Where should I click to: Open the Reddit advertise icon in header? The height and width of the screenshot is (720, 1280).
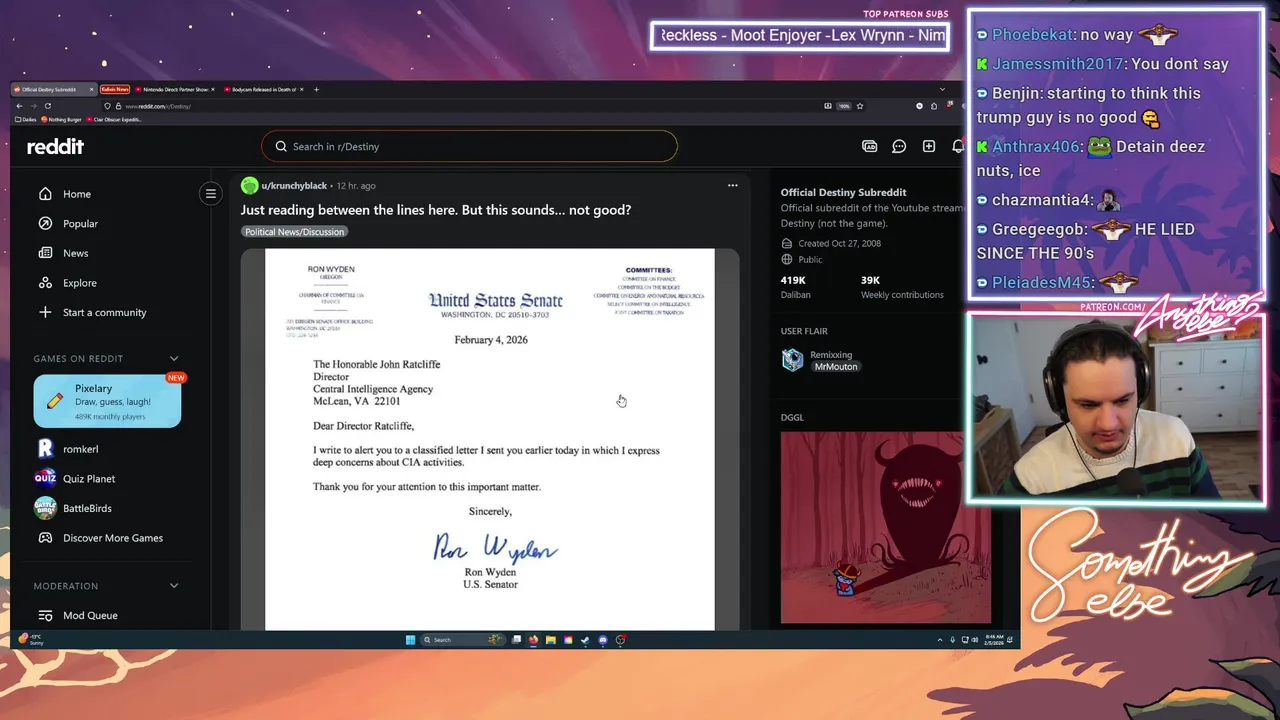(x=870, y=146)
